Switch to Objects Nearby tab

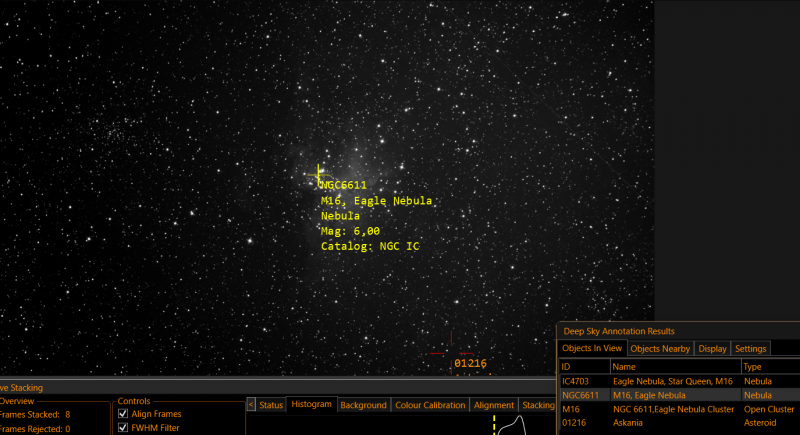(660, 349)
